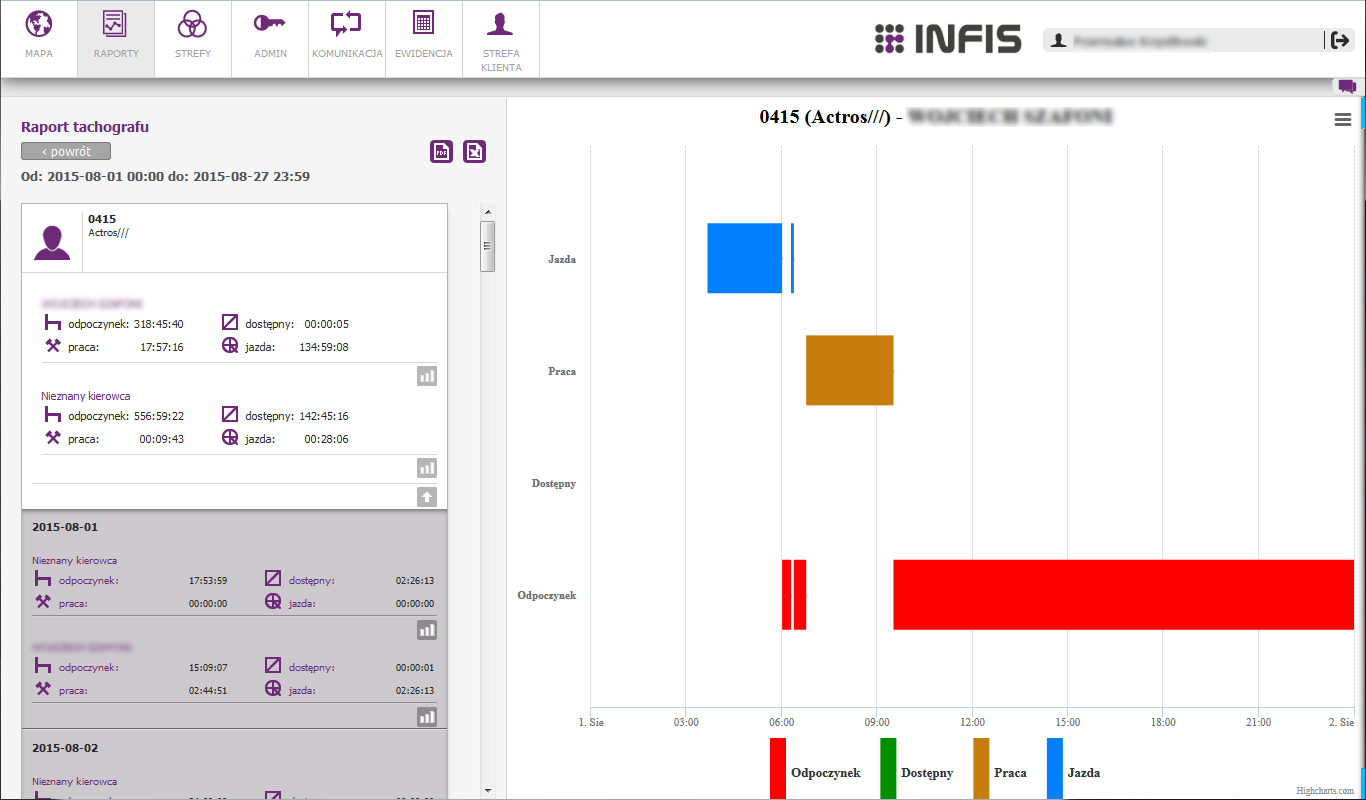Switch to the RAPORTY tab
This screenshot has height=800, width=1366.
click(116, 38)
